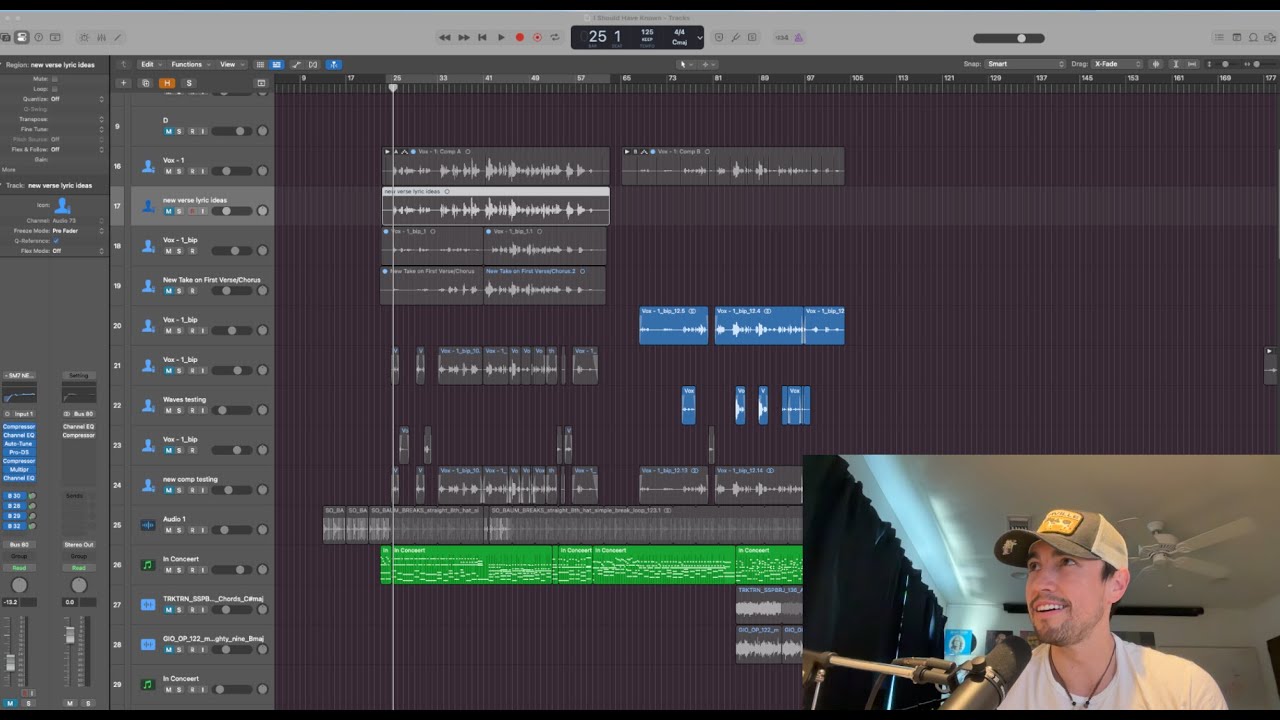Open the Edit menu in the tracks area

pyautogui.click(x=149, y=64)
